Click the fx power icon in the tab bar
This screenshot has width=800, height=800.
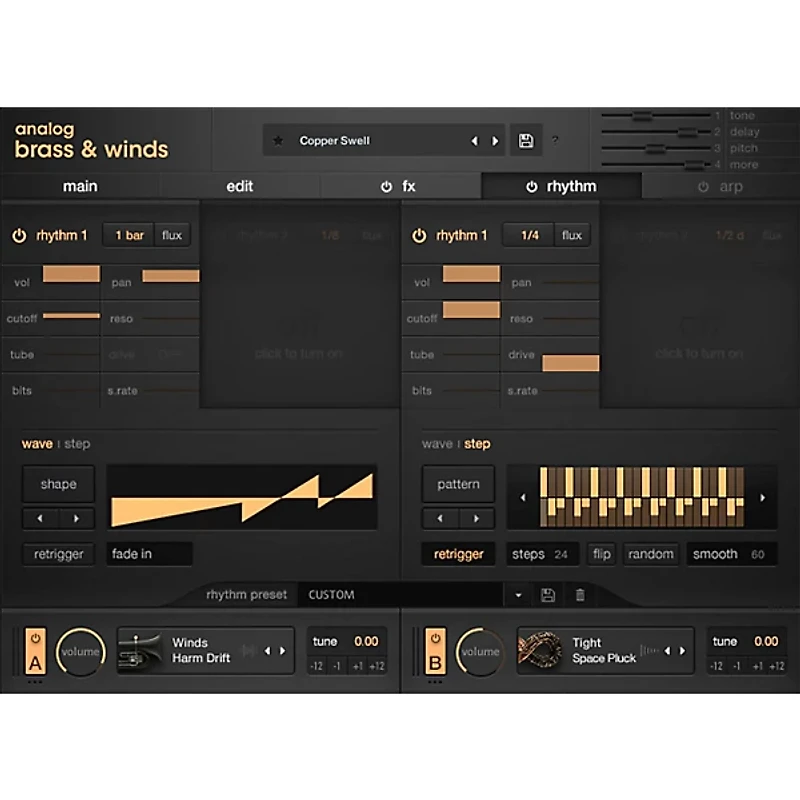[387, 186]
